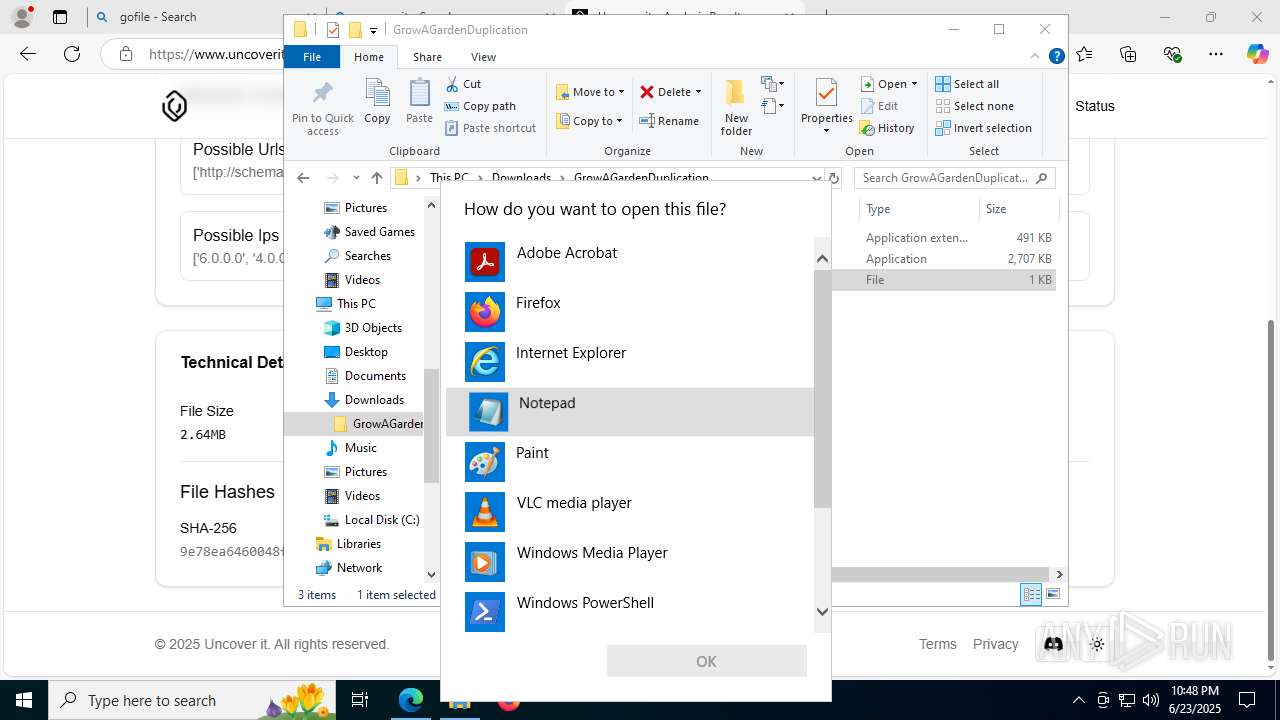
Task: Click Copy path in the Clipboard group
Action: click(480, 106)
